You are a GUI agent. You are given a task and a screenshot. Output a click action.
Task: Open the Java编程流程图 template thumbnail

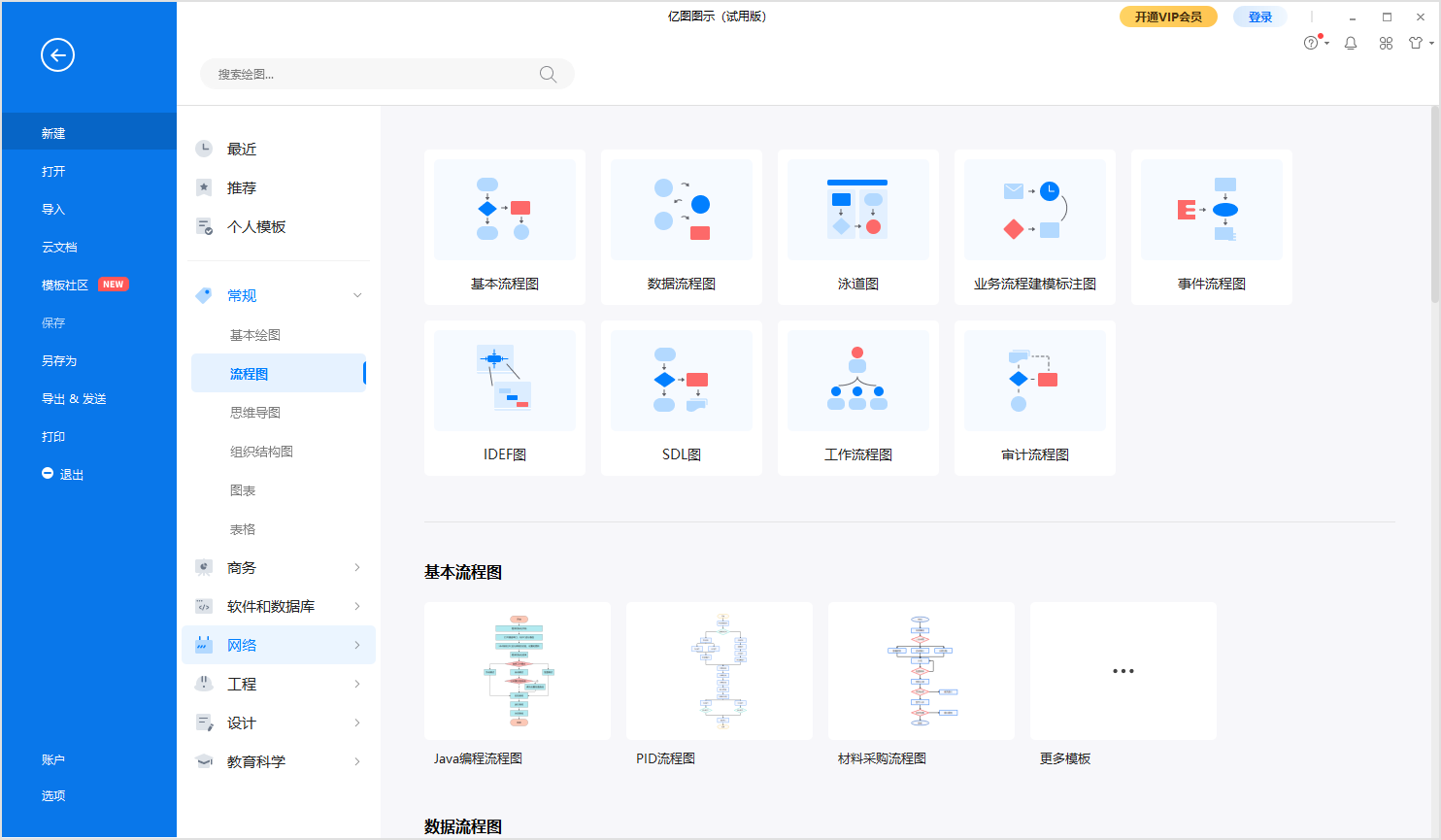point(517,670)
